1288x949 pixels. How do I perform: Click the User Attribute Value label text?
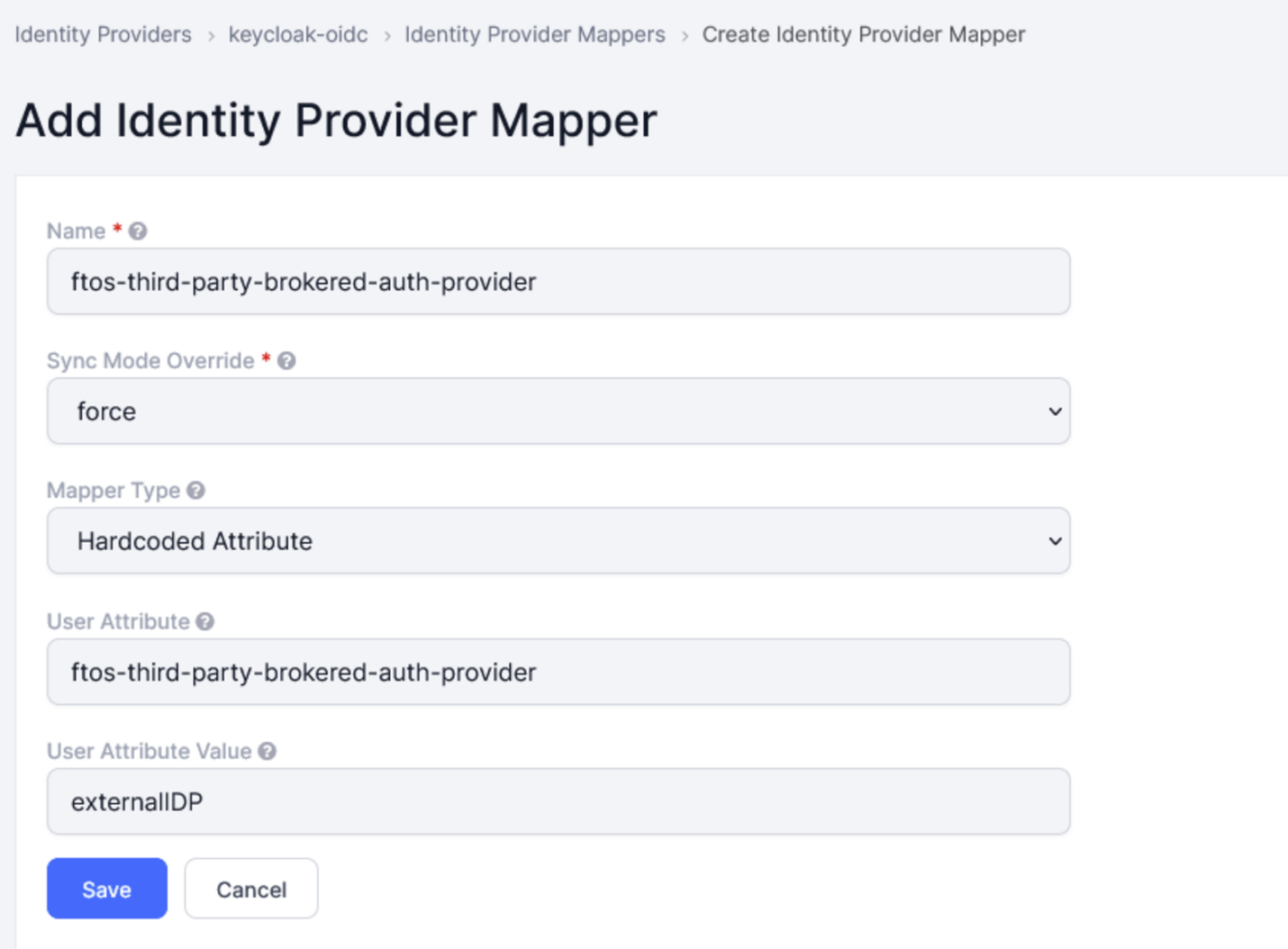150,752
